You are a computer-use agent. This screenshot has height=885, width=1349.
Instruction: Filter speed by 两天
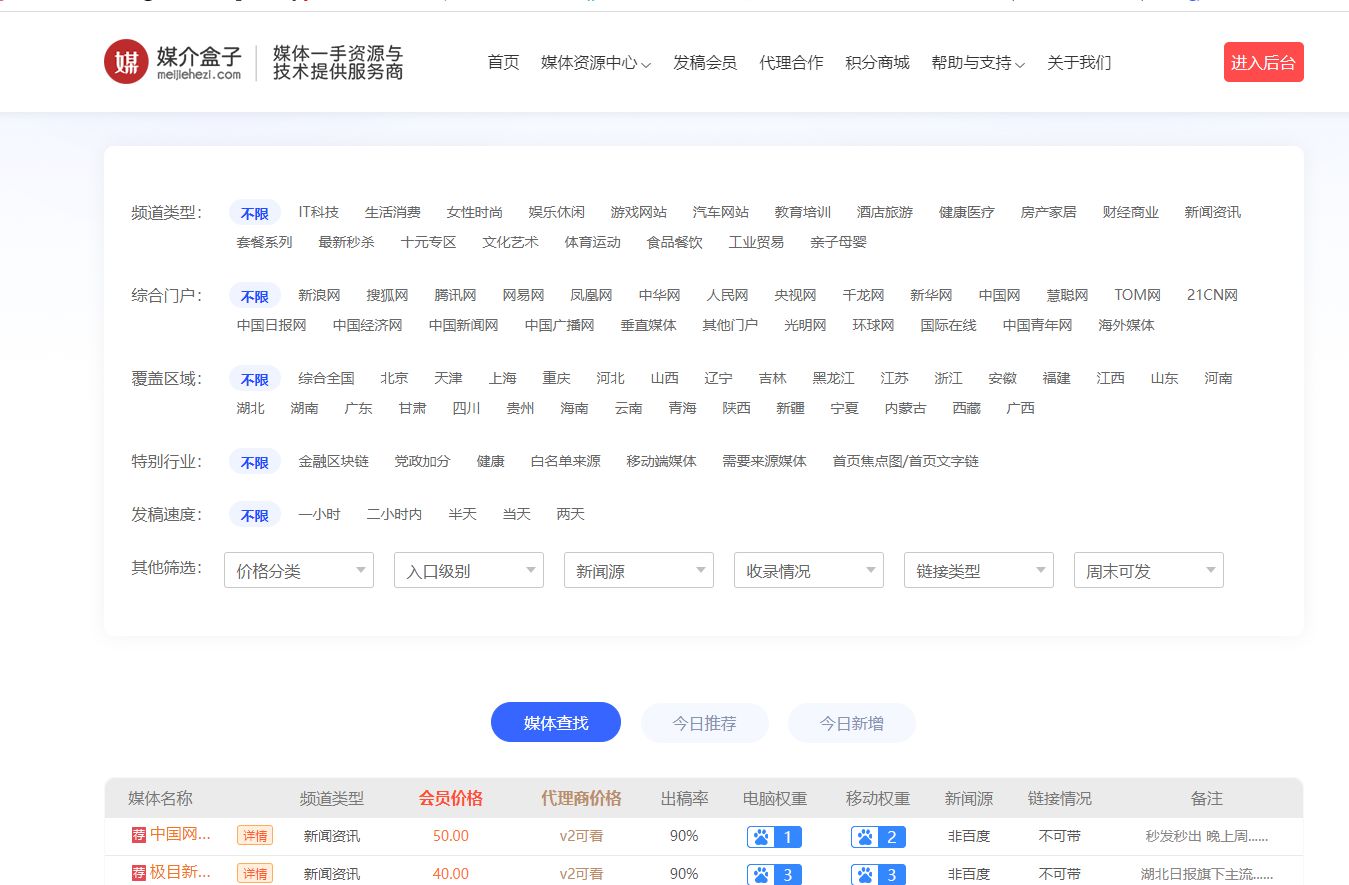coord(570,514)
